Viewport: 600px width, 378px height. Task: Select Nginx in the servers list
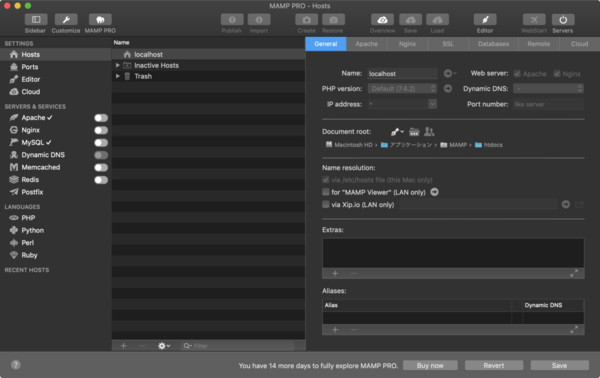tap(31, 130)
